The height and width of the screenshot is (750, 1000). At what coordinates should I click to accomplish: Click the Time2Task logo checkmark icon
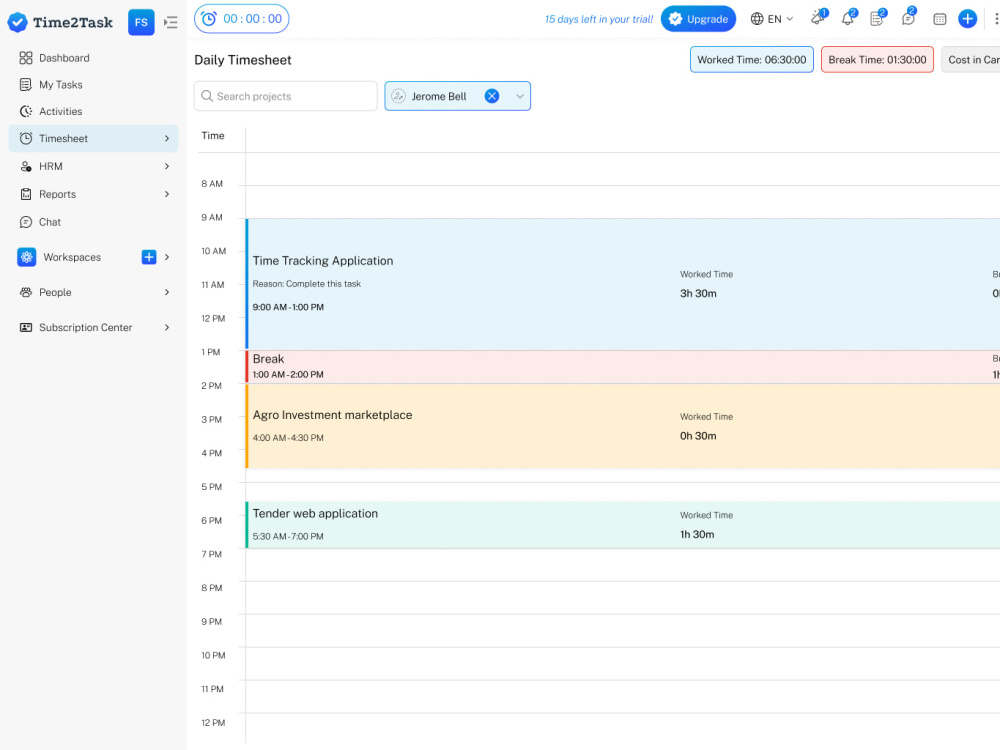click(x=17, y=22)
